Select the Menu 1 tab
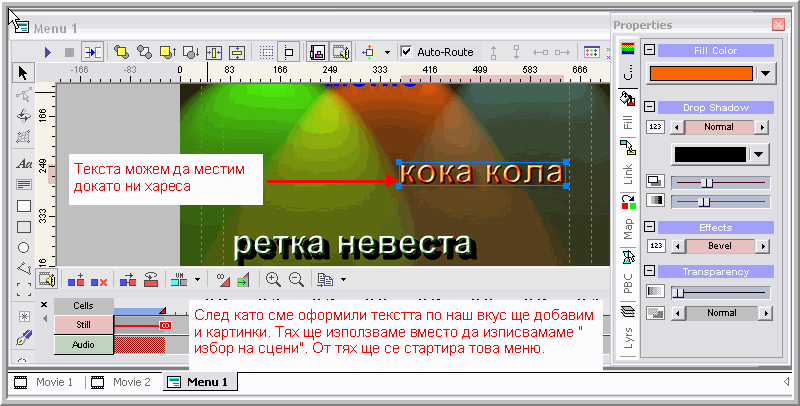Image resolution: width=800 pixels, height=406 pixels. (200, 382)
